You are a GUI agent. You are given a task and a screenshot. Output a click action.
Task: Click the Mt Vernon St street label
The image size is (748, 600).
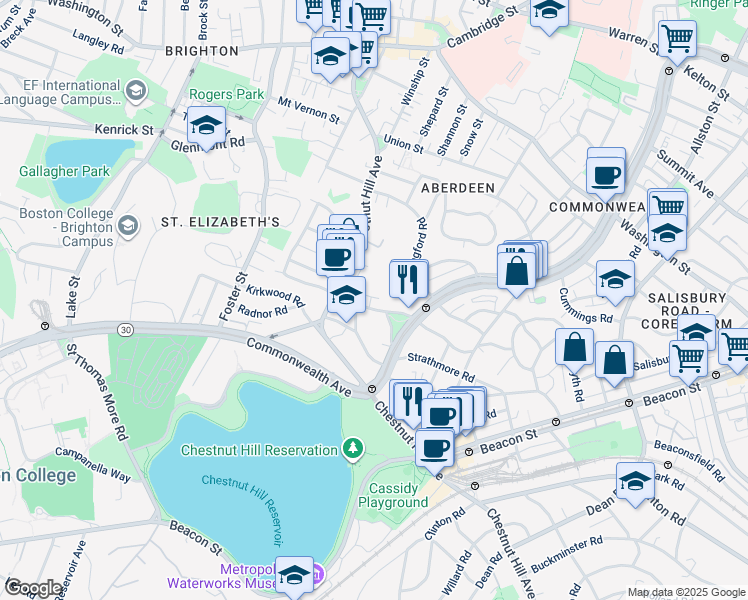click(x=309, y=110)
